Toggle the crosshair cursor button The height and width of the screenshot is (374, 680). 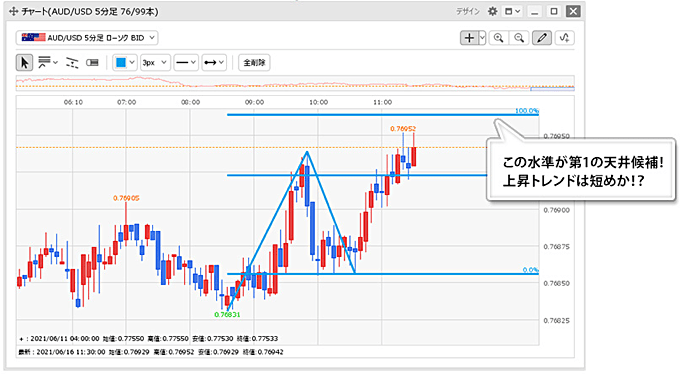[469, 38]
